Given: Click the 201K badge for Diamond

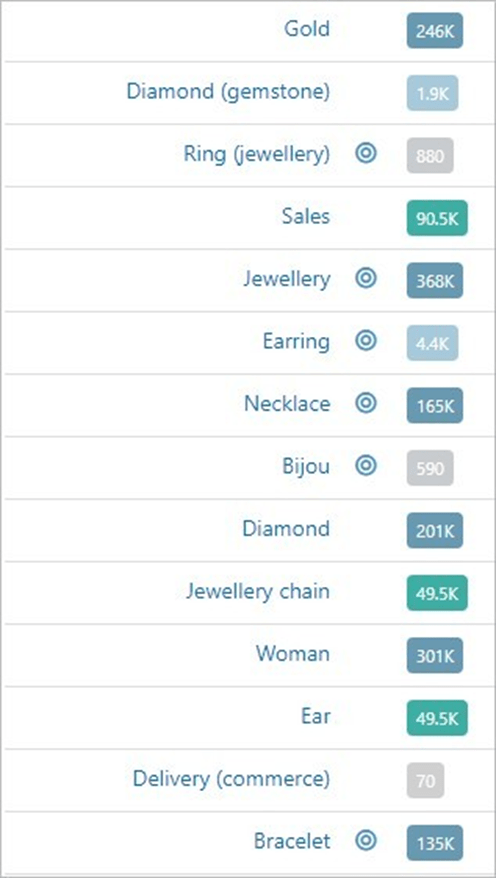Looking at the screenshot, I should click(x=435, y=530).
